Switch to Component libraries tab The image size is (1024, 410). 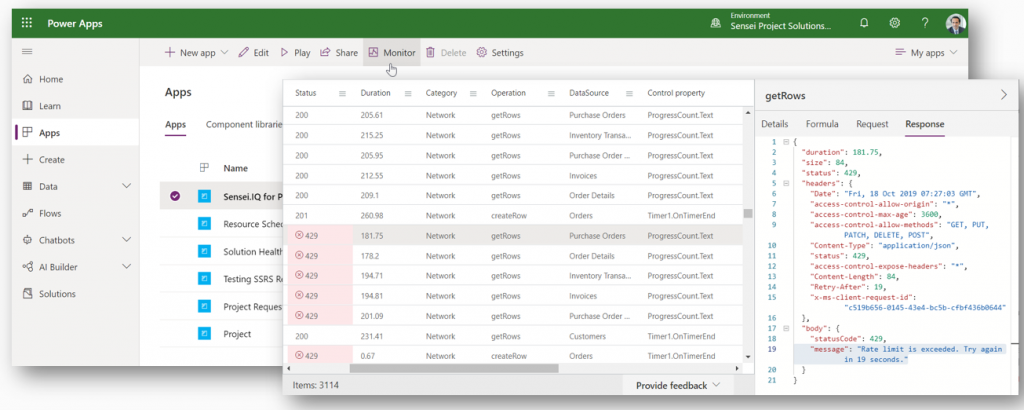[244, 125]
